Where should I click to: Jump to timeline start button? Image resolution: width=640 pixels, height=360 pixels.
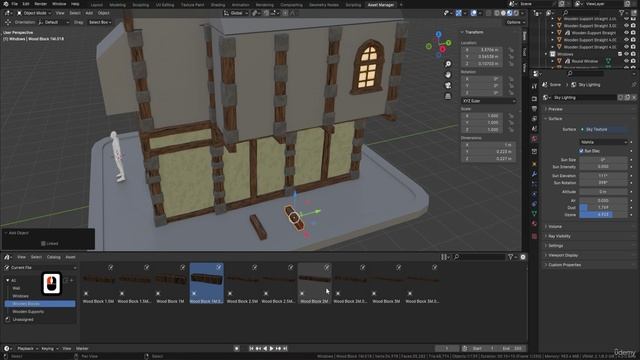(251, 349)
